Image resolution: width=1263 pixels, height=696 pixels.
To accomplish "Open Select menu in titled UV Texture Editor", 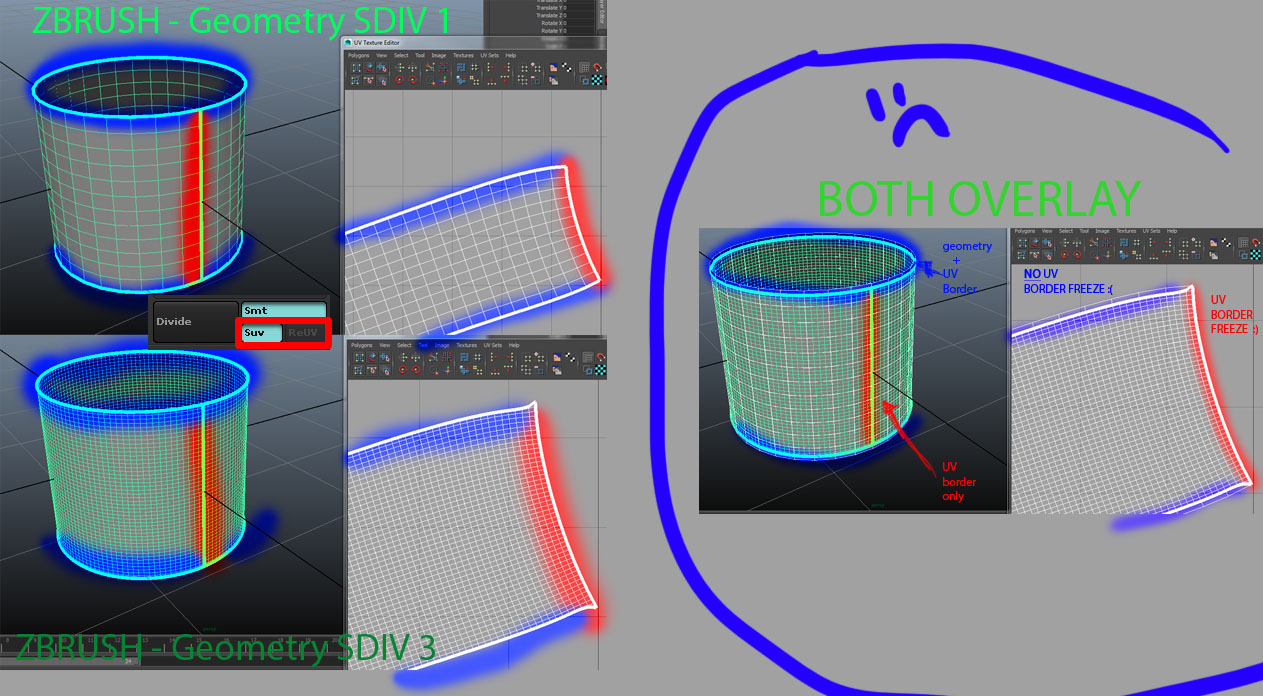I will point(401,55).
